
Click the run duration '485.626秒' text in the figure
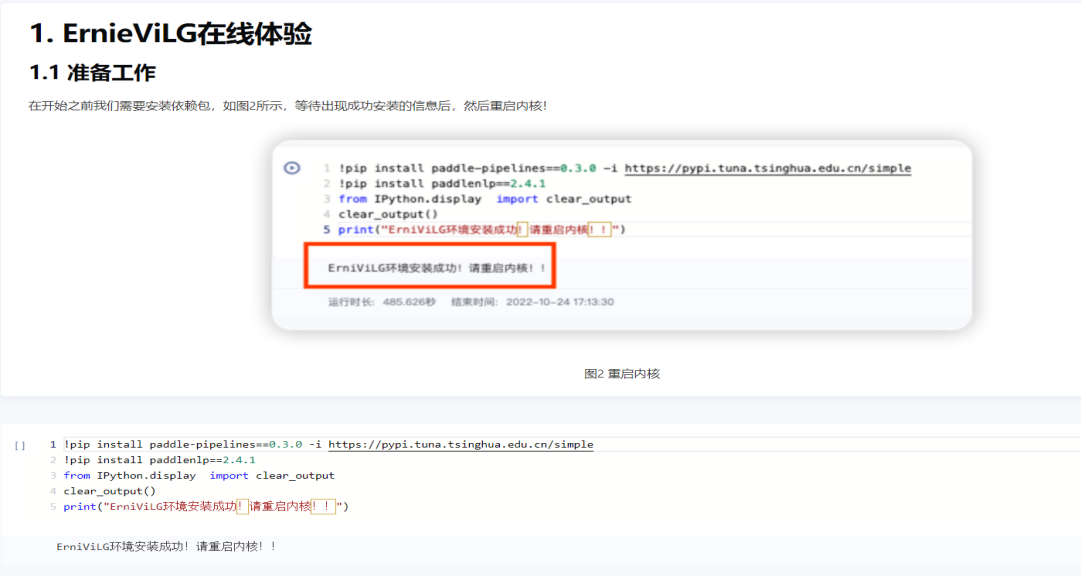[x=409, y=302]
